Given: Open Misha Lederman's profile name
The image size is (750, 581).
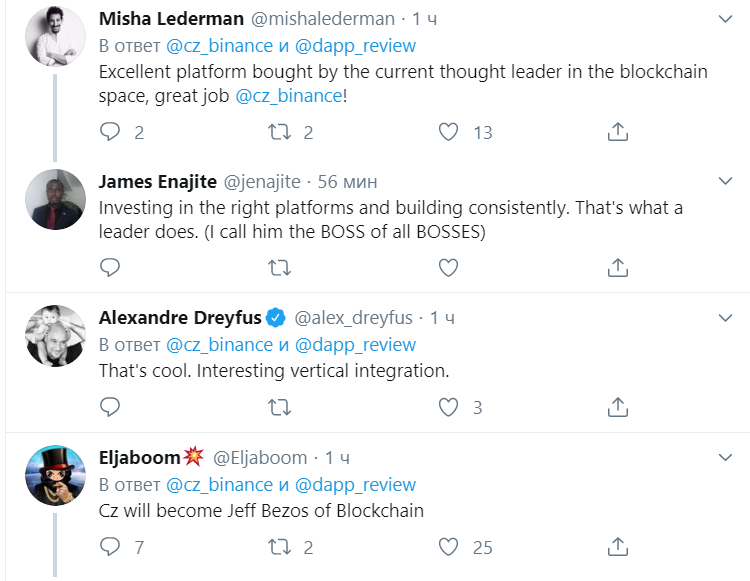Looking at the screenshot, I should pos(171,19).
